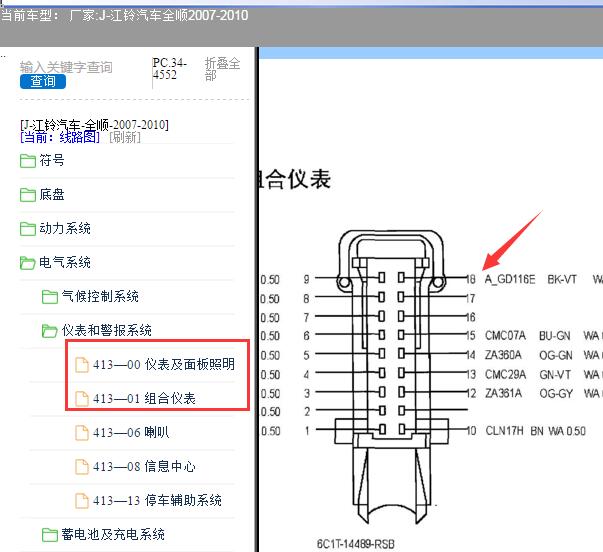
Task: Collapse the 仪表和警报系统 subfolder
Action: tap(107, 330)
